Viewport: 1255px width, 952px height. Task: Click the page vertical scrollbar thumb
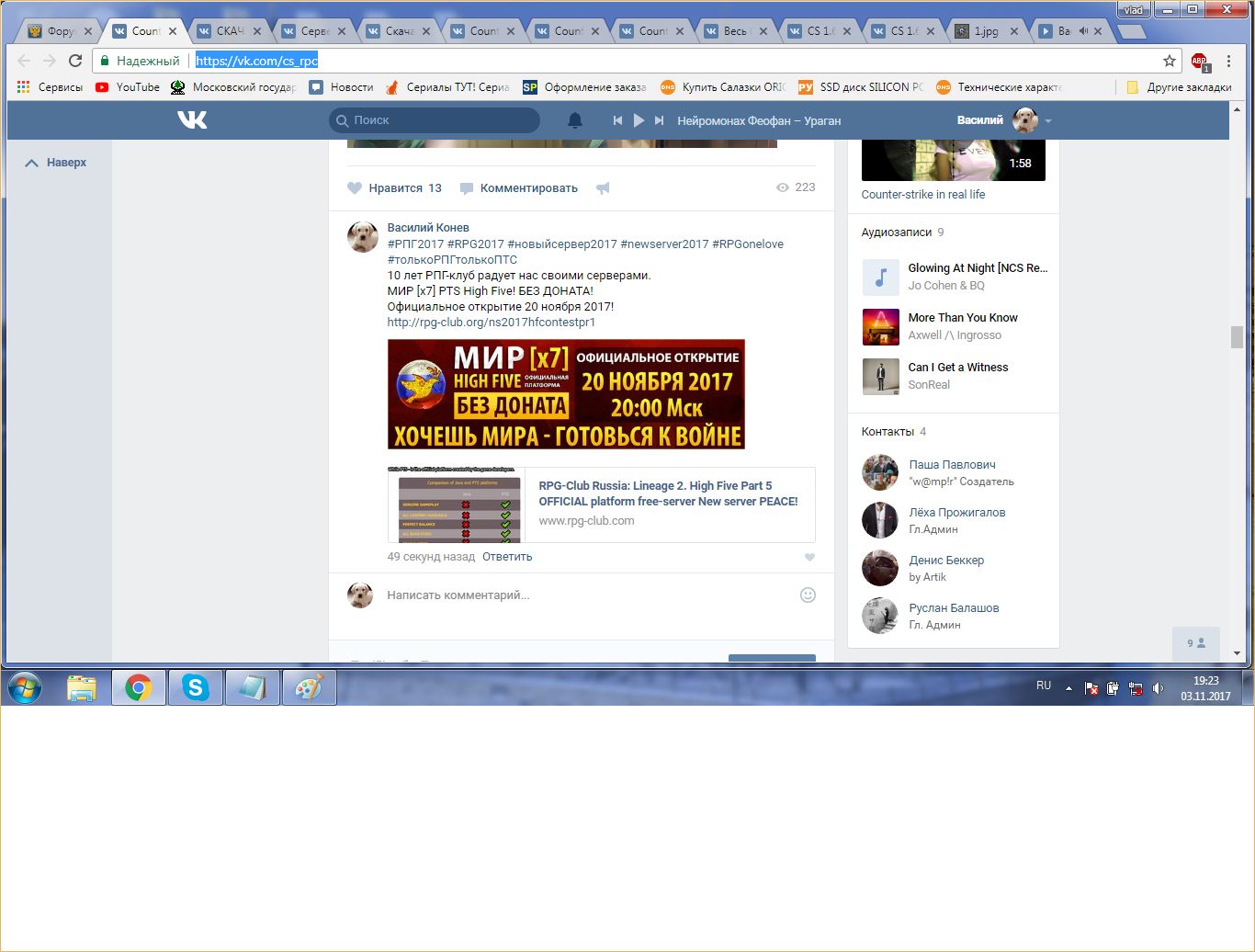click(1237, 337)
